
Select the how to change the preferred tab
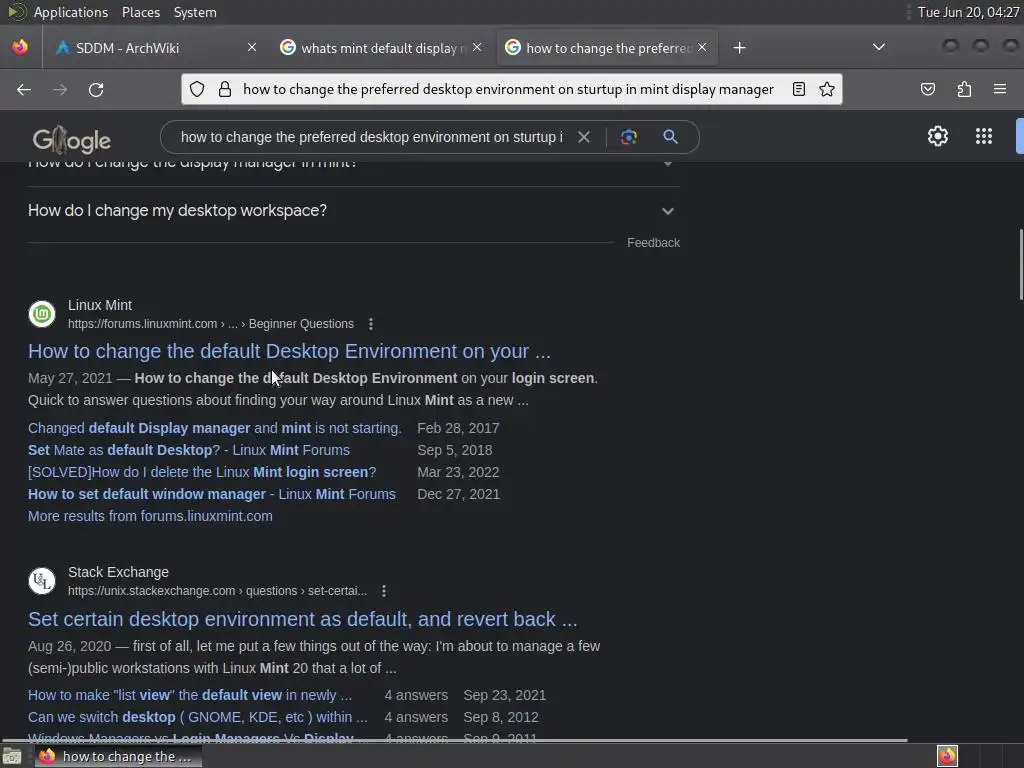pos(607,48)
